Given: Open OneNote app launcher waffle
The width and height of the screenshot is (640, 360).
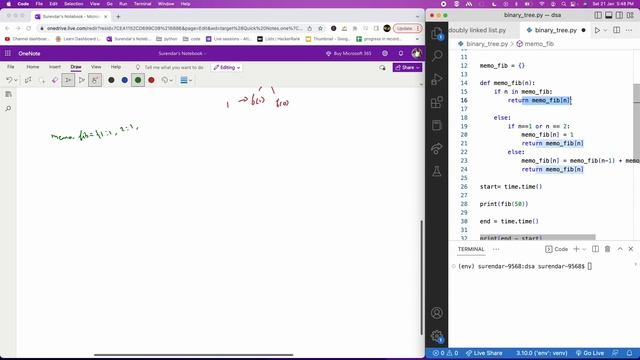Looking at the screenshot, I should tap(8, 53).
